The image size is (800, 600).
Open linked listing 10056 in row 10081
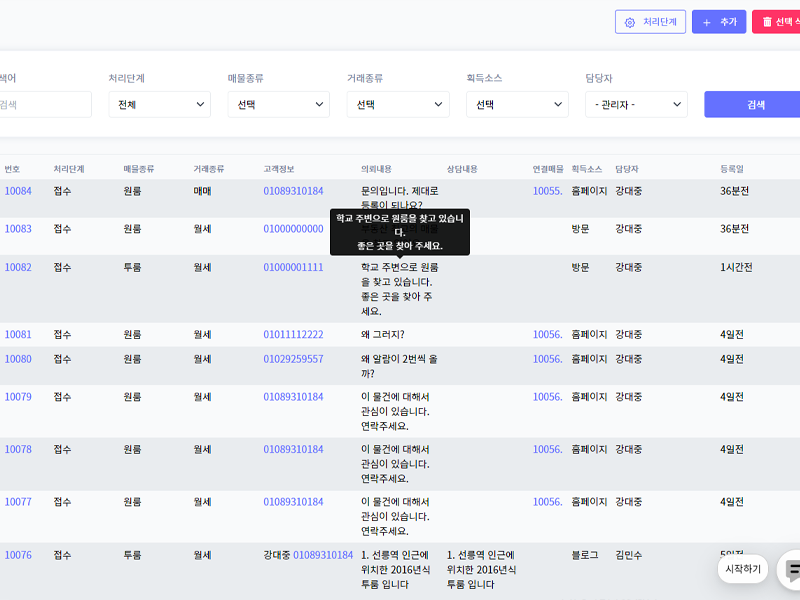(547, 335)
